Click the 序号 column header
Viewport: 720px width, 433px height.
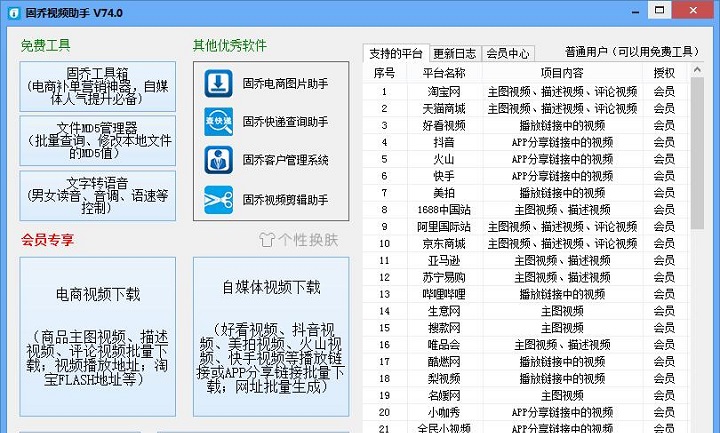coord(385,73)
